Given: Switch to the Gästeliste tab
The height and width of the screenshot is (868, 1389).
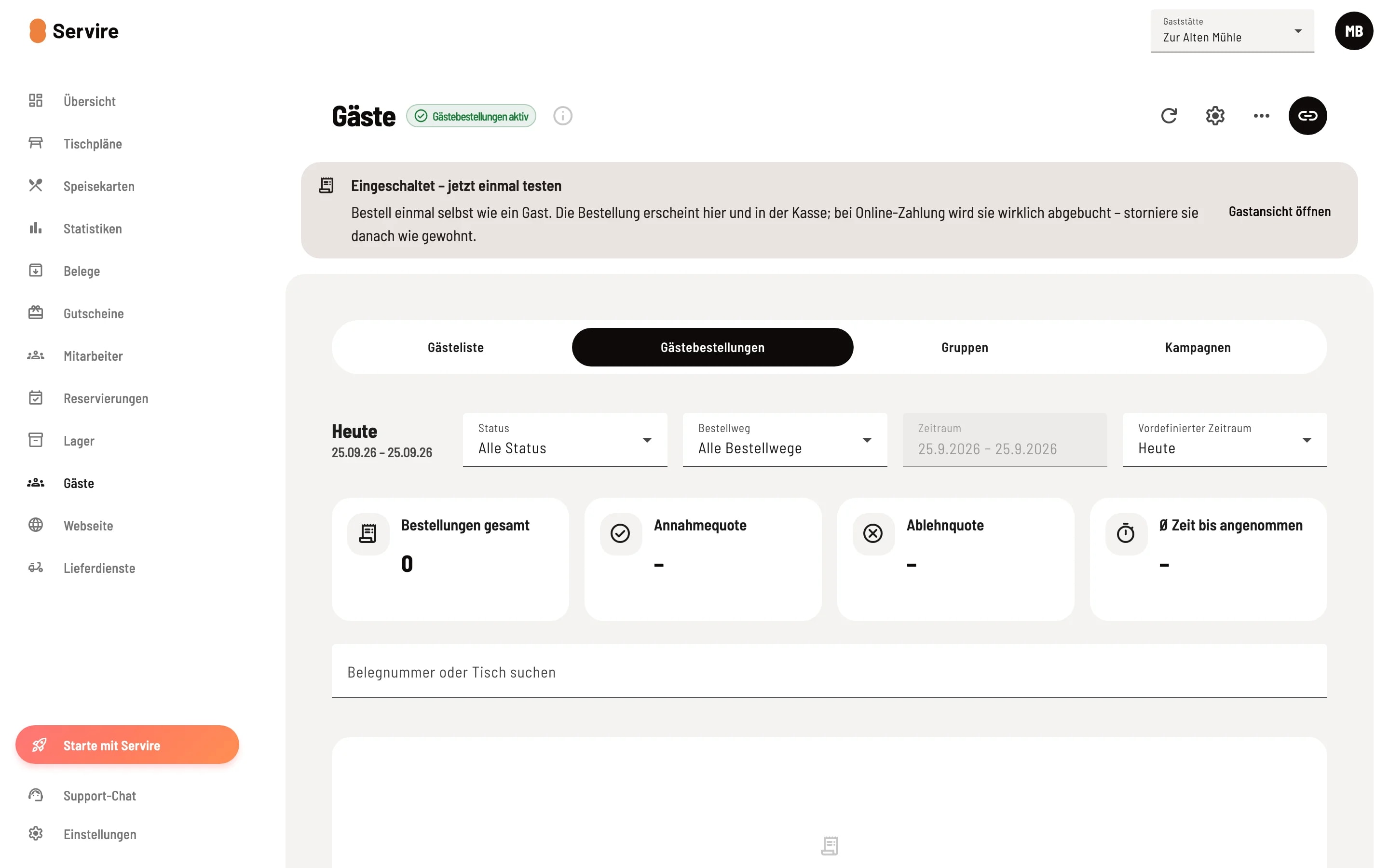Looking at the screenshot, I should coord(456,347).
